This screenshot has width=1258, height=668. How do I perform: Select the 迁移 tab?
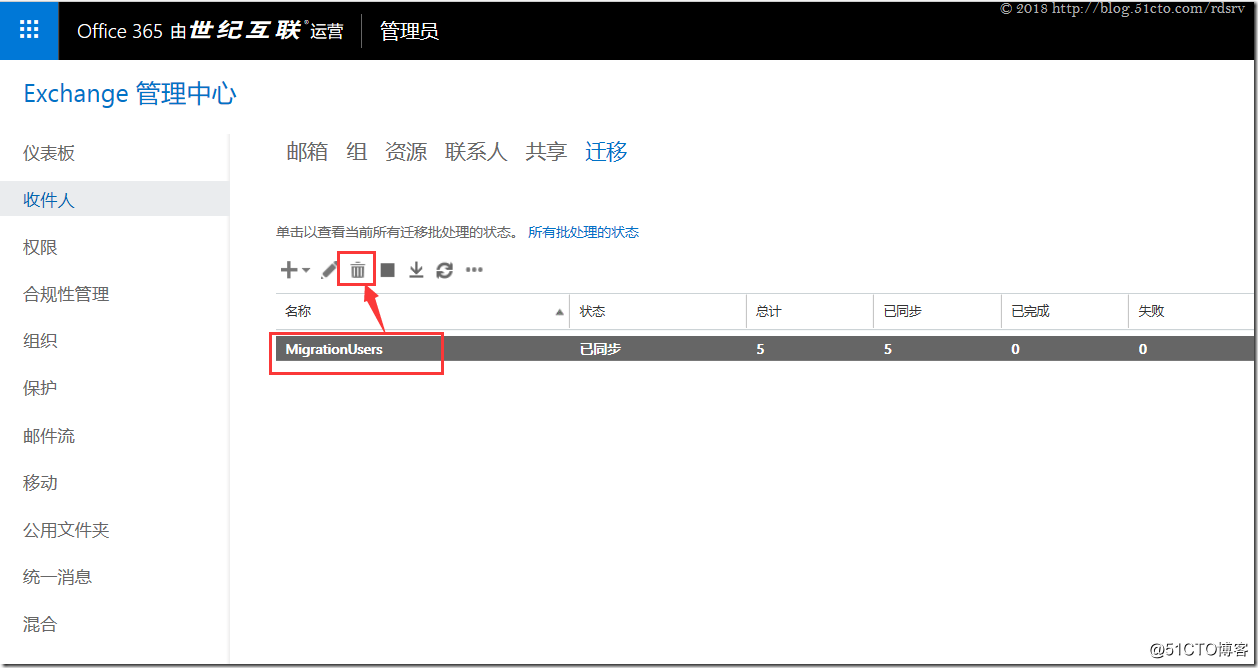point(606,152)
